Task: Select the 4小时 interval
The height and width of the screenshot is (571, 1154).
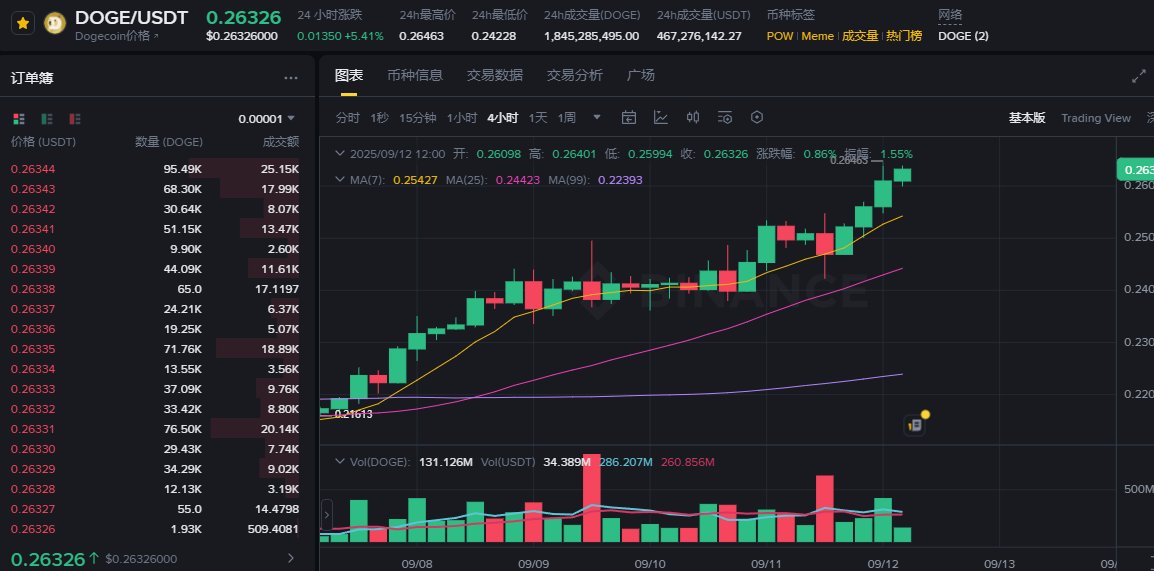Action: coord(503,118)
